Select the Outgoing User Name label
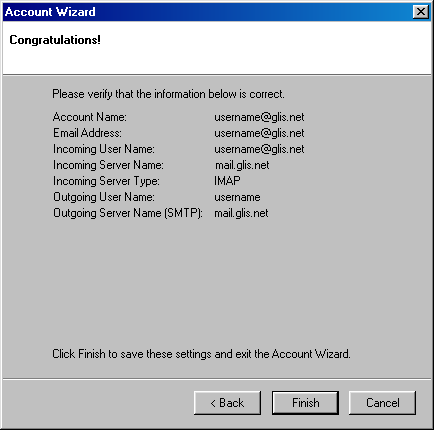The image size is (434, 430). tap(104, 197)
